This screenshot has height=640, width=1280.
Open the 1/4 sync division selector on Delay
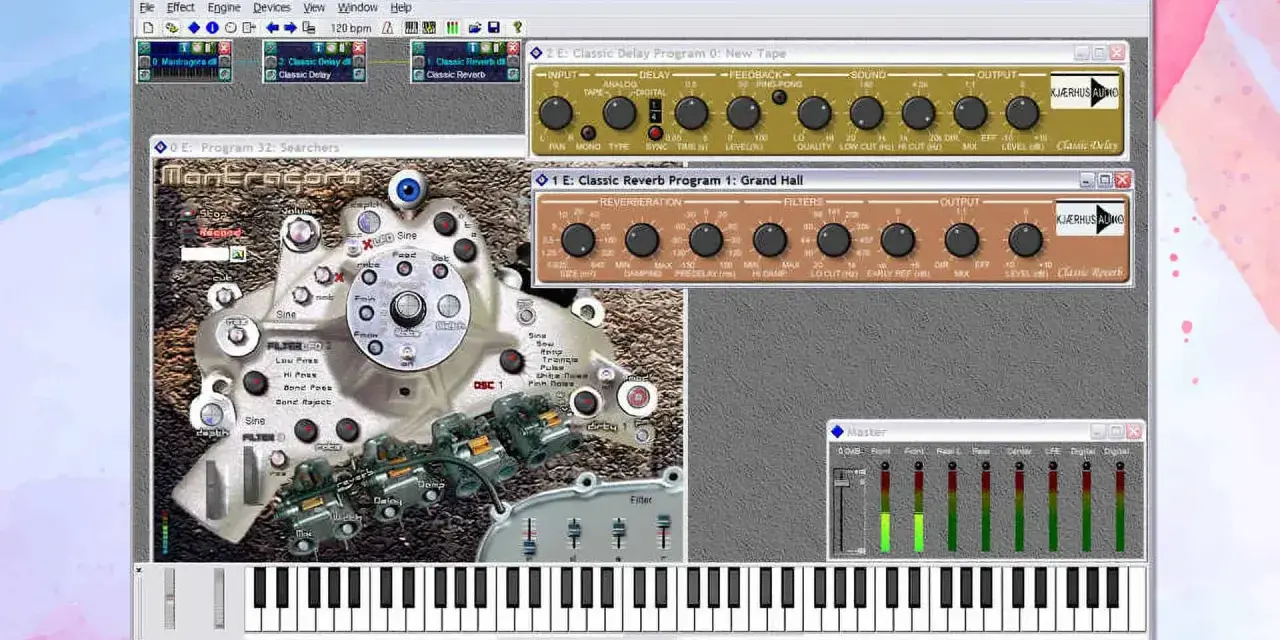tap(655, 110)
